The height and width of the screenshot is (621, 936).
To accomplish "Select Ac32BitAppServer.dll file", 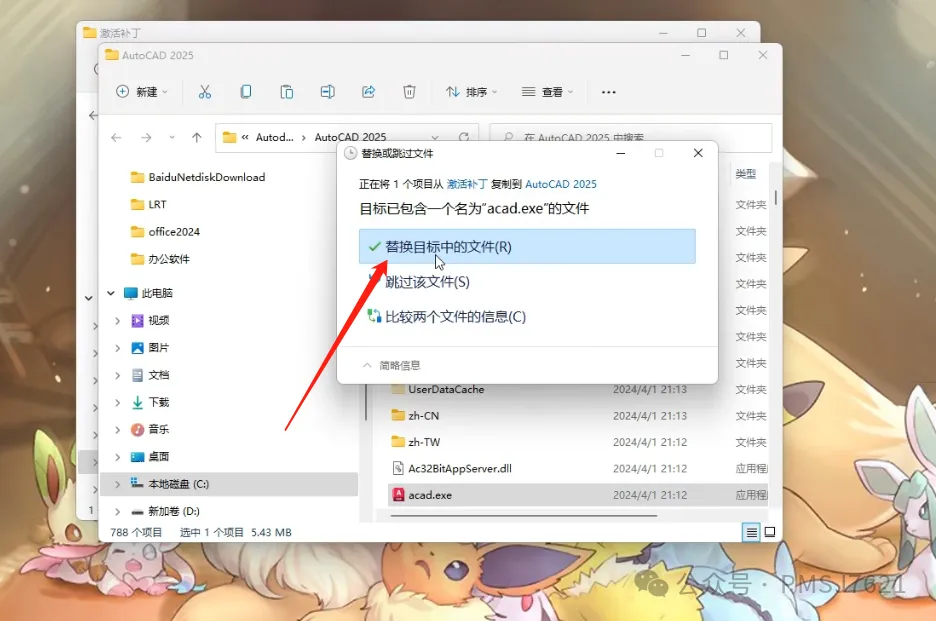I will coord(578,469).
